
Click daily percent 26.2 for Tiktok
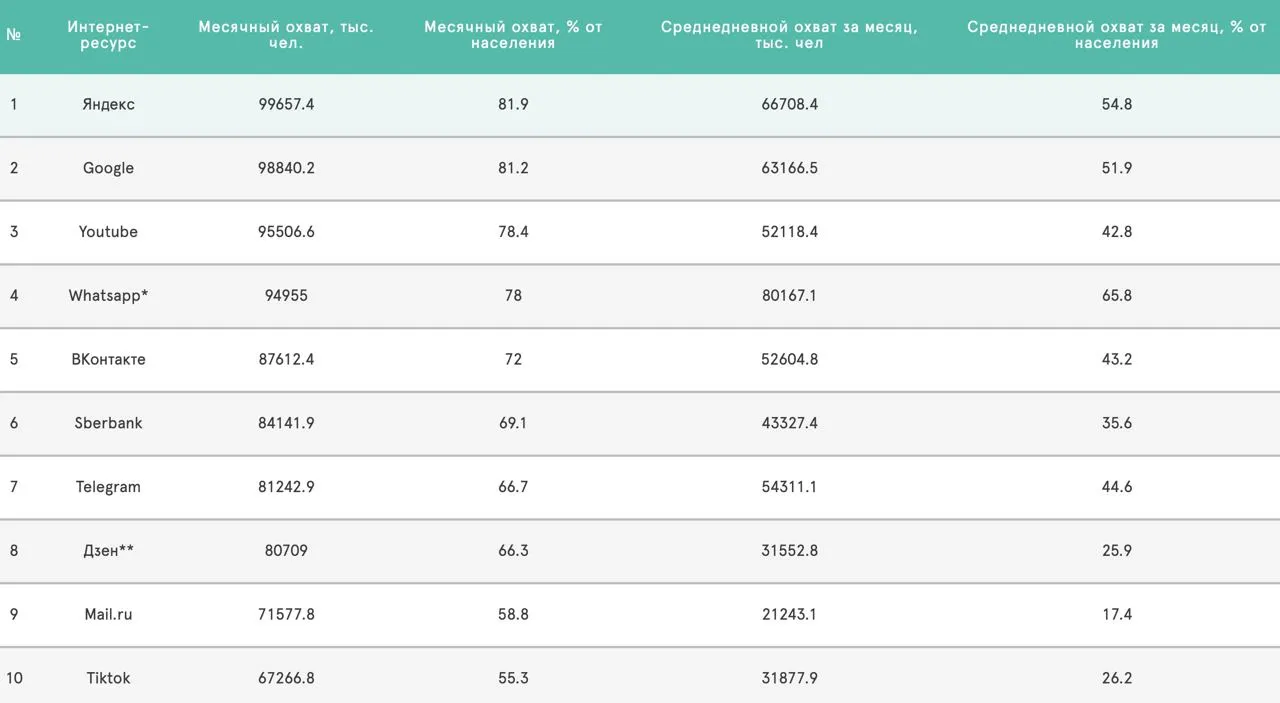click(1117, 678)
